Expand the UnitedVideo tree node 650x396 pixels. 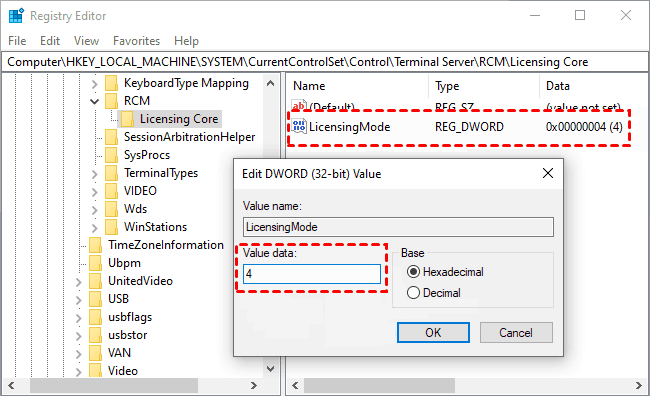point(79,282)
